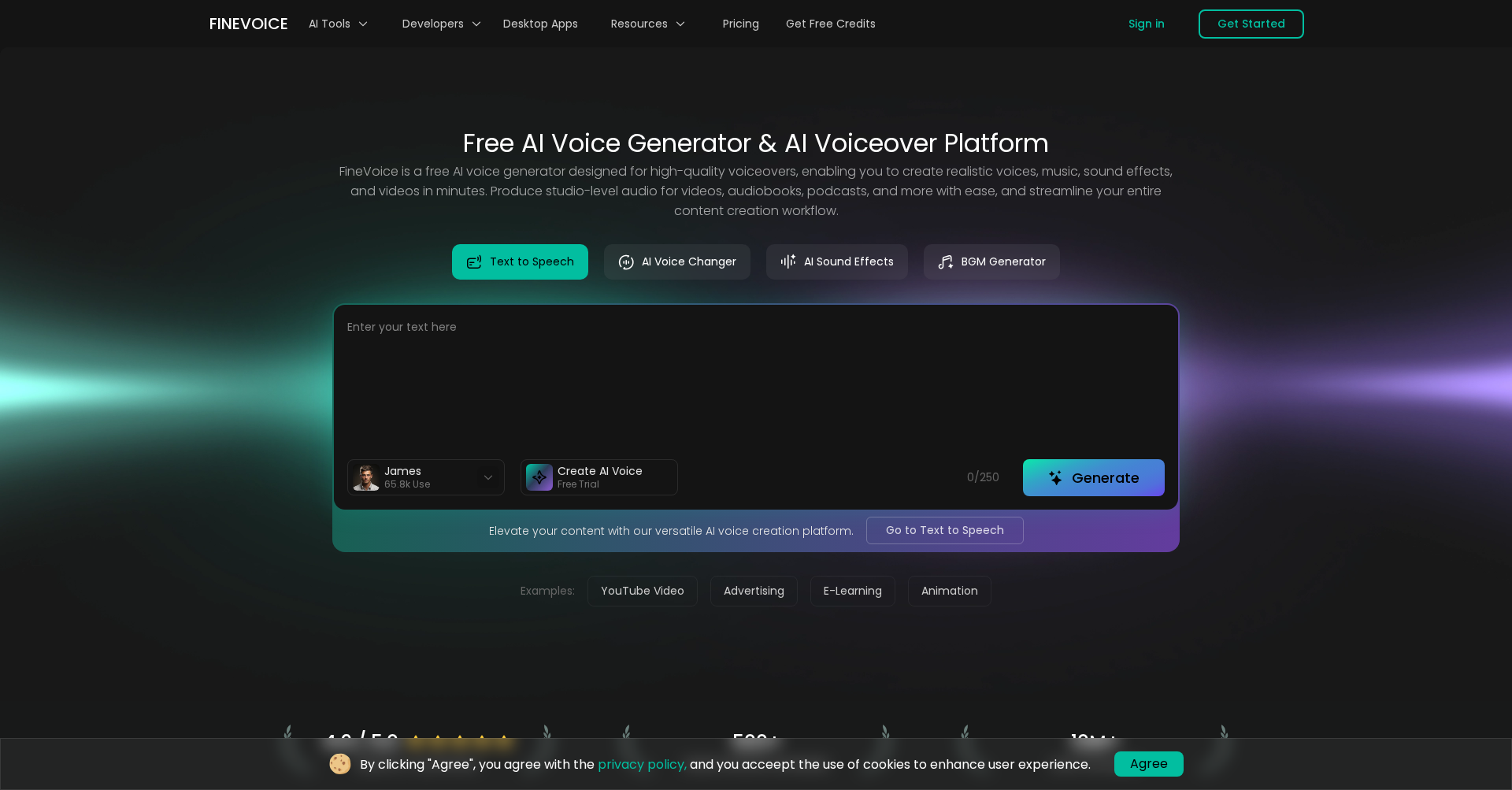Select the YouTube Video example chip
1512x790 pixels.
[642, 591]
